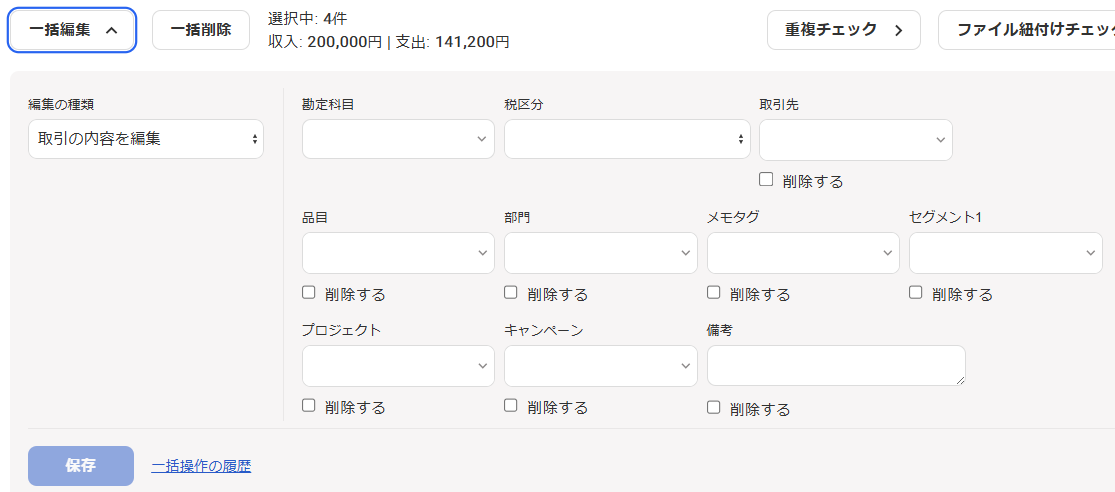
Task: Collapse the 一括編集 panel button
Action: (x=72, y=30)
